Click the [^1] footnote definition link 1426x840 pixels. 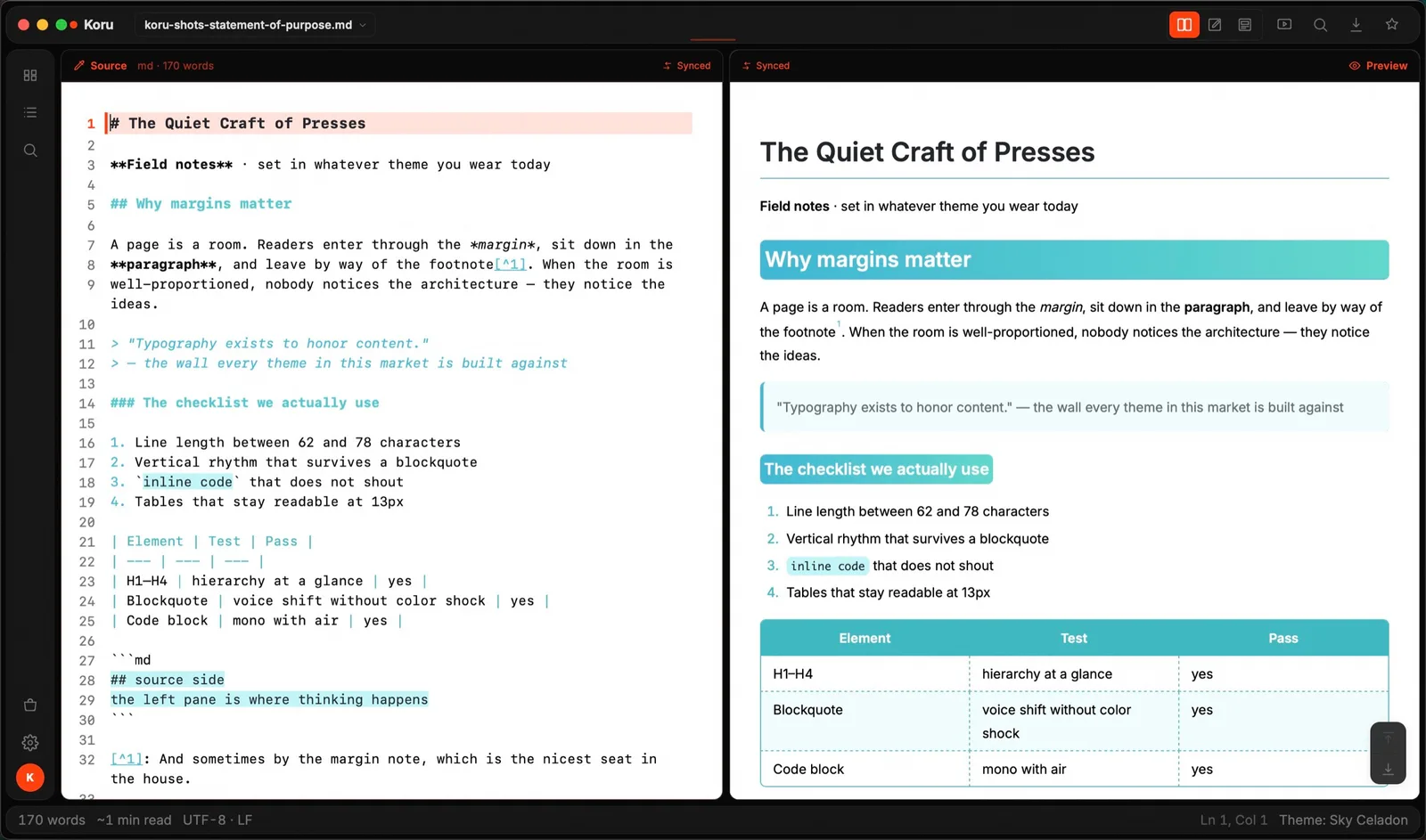point(127,759)
